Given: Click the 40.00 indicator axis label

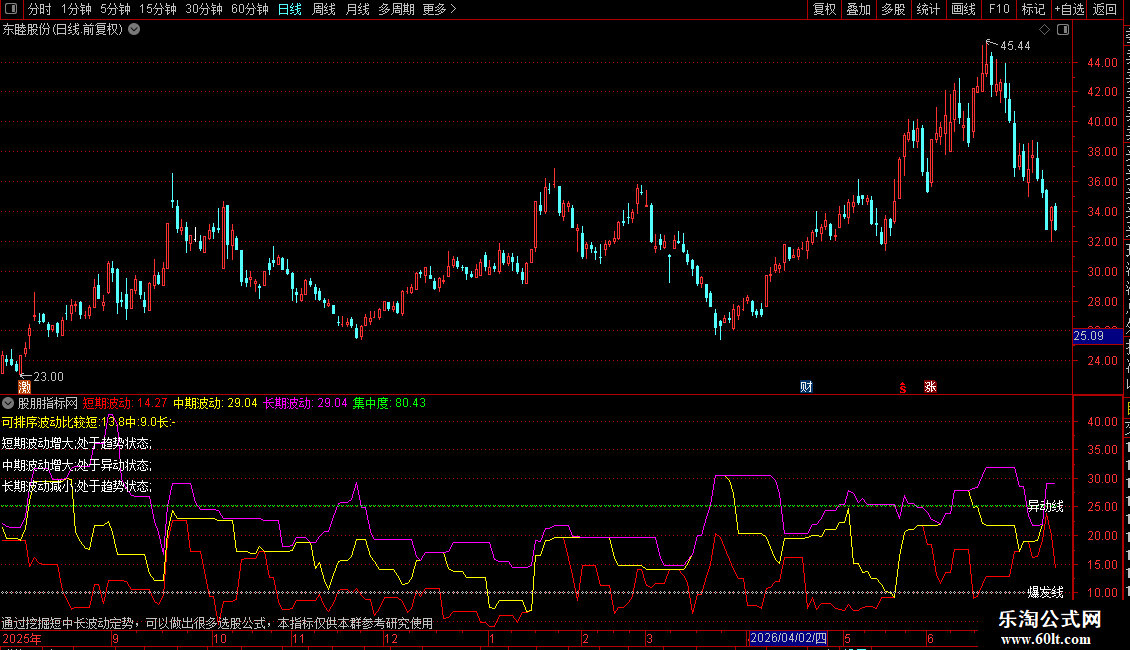Looking at the screenshot, I should [1103, 422].
